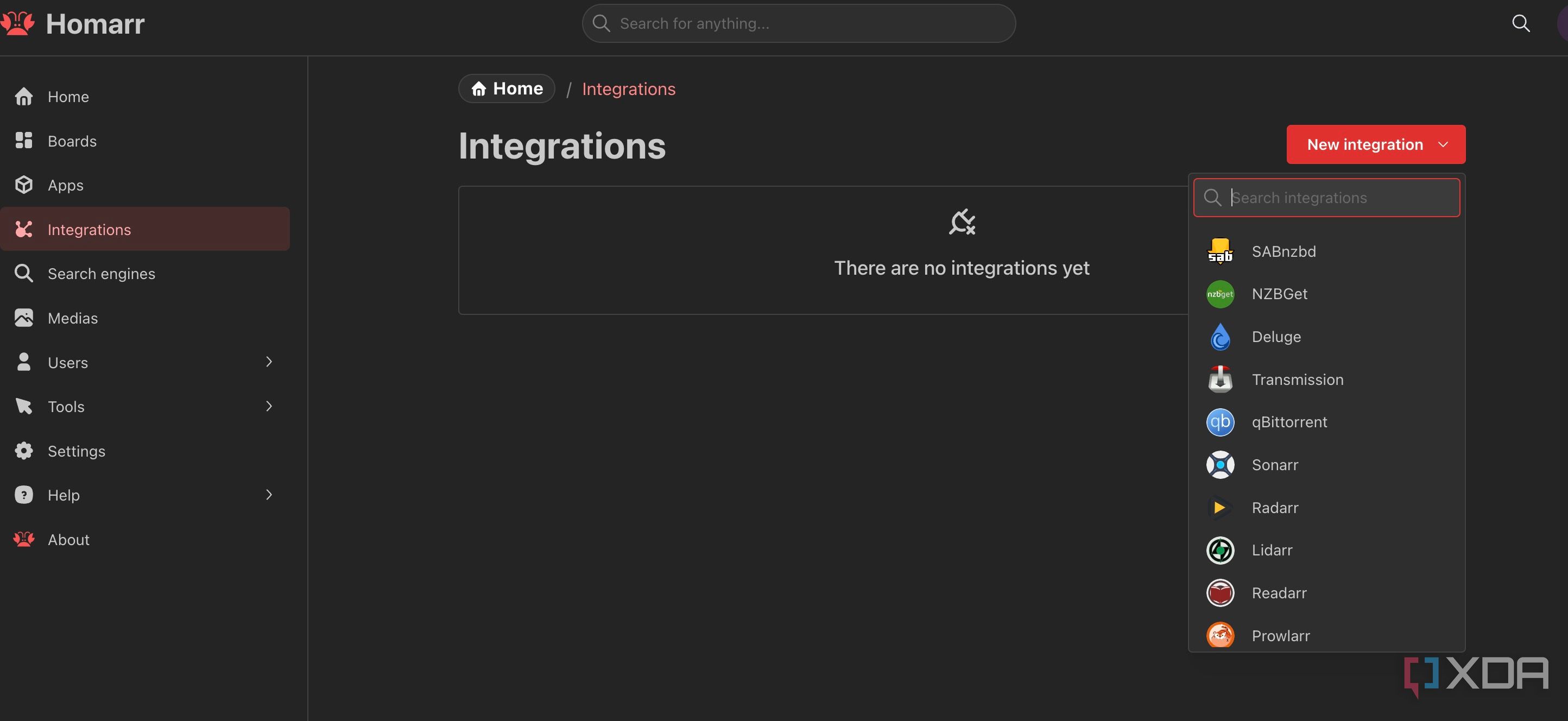Select NZBGet from integration list
Screen dimensions: 1568x721
(1326, 294)
